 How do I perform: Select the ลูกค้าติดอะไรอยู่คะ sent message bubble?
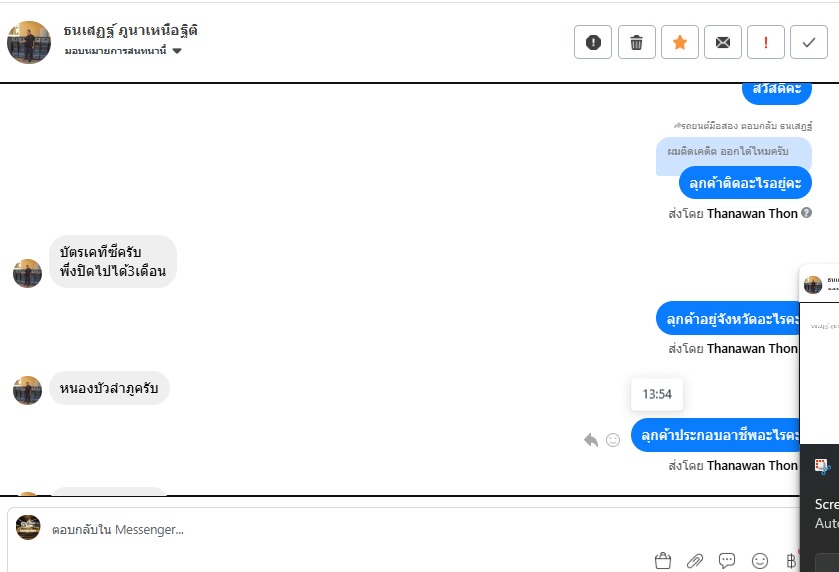coord(745,183)
